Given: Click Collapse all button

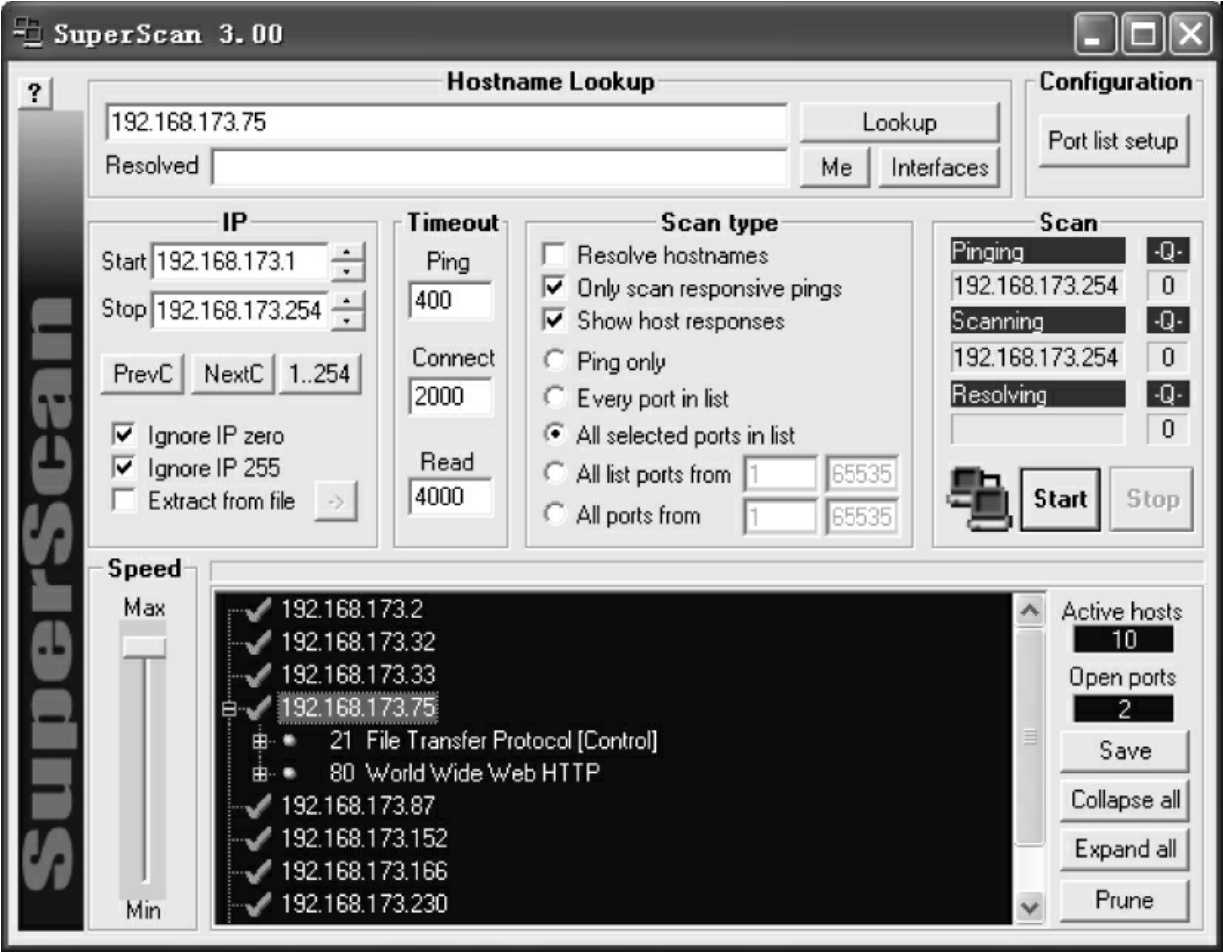Looking at the screenshot, I should click(x=1125, y=800).
